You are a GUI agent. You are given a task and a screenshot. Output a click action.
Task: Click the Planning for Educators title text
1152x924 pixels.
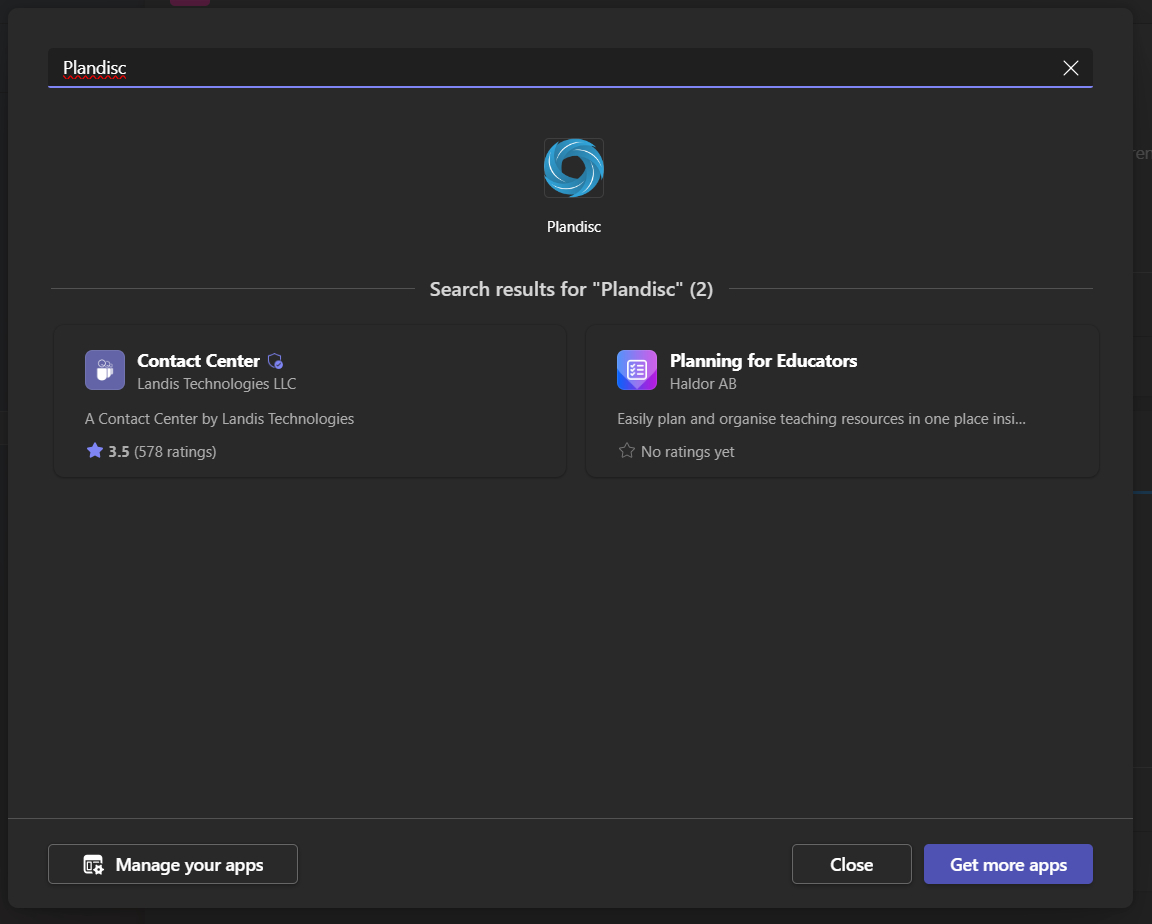pos(763,361)
